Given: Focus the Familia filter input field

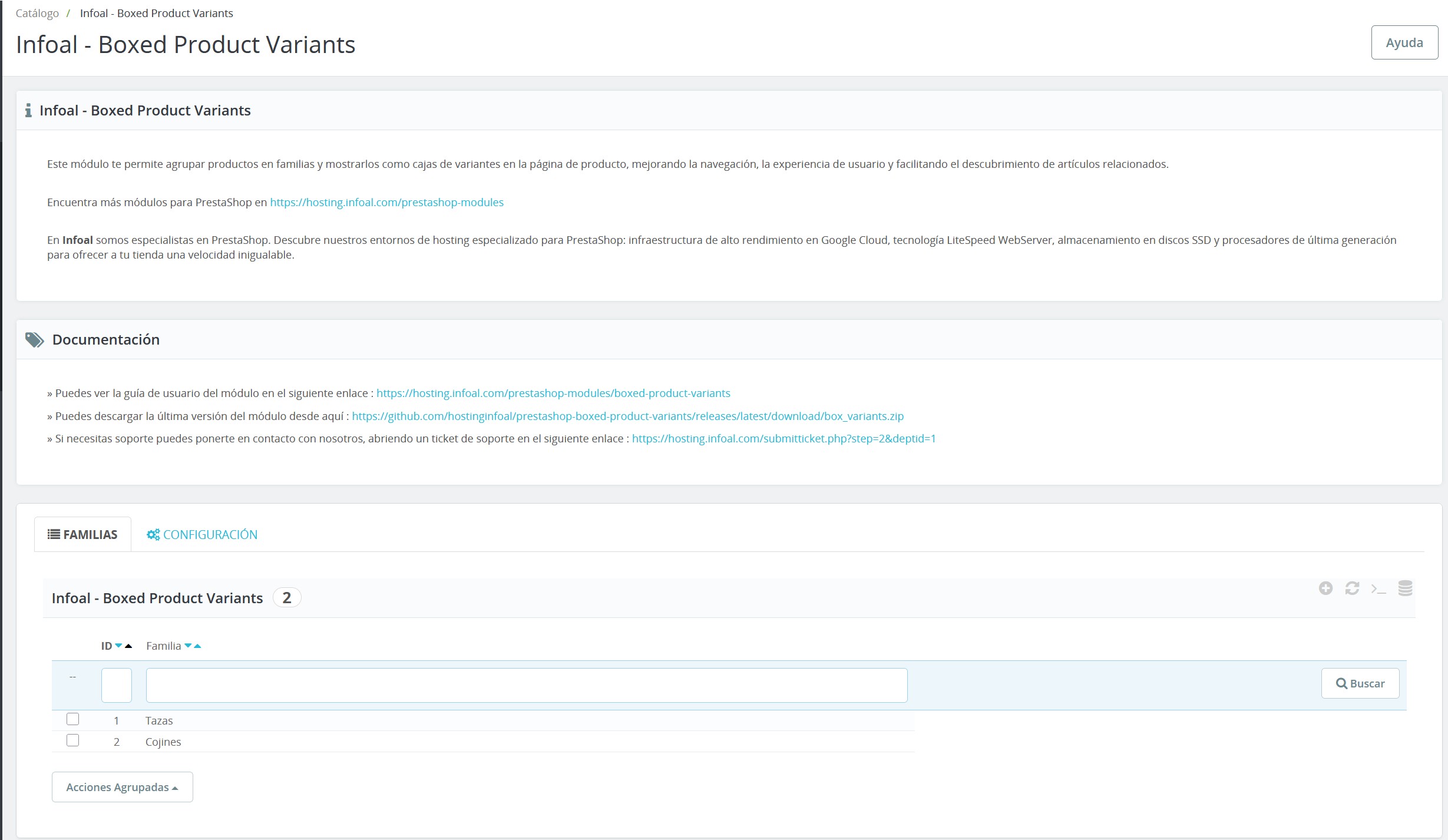Looking at the screenshot, I should pos(527,685).
